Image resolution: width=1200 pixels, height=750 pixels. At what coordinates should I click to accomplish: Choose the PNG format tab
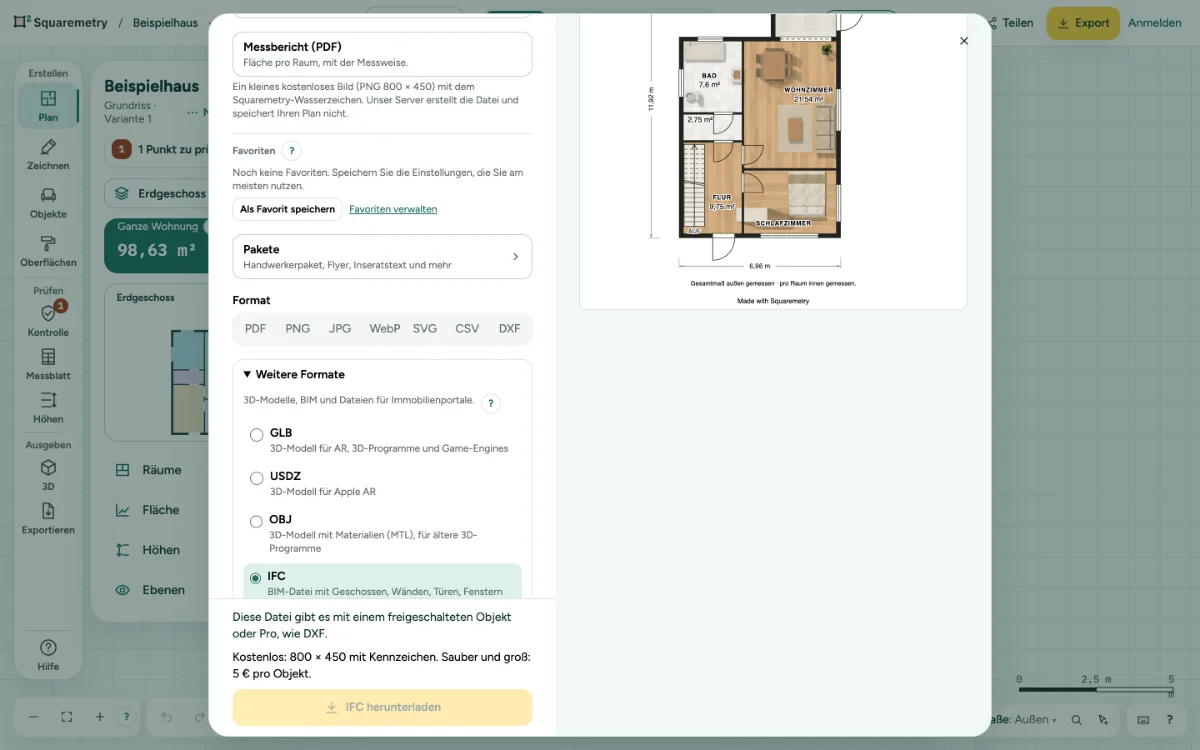[x=298, y=328]
